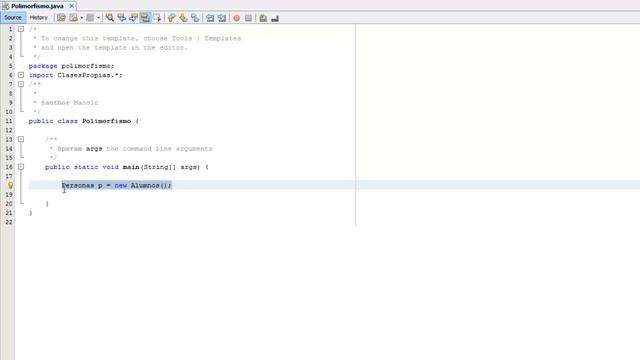Click on 'public static void main' line
The height and width of the screenshot is (360, 640).
127,167
